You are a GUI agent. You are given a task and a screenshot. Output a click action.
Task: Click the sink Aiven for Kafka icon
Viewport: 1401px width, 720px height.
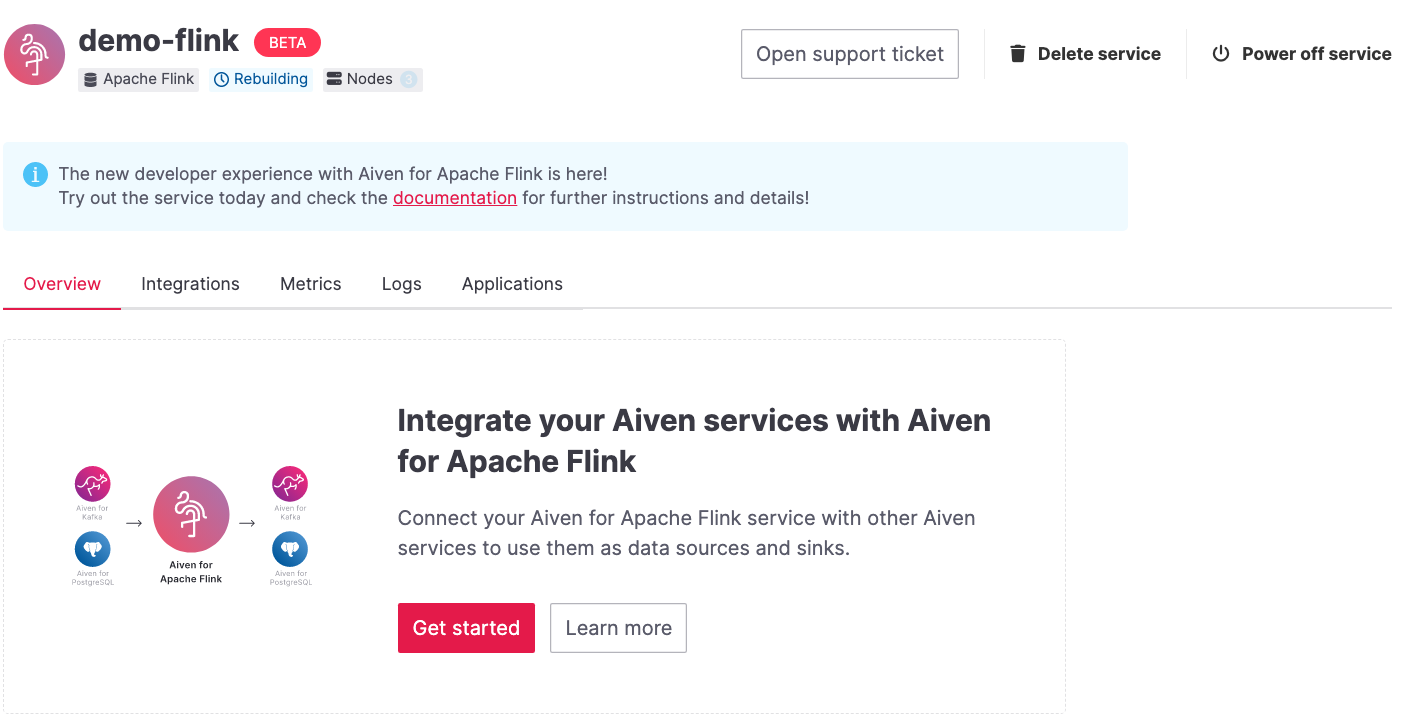click(290, 485)
